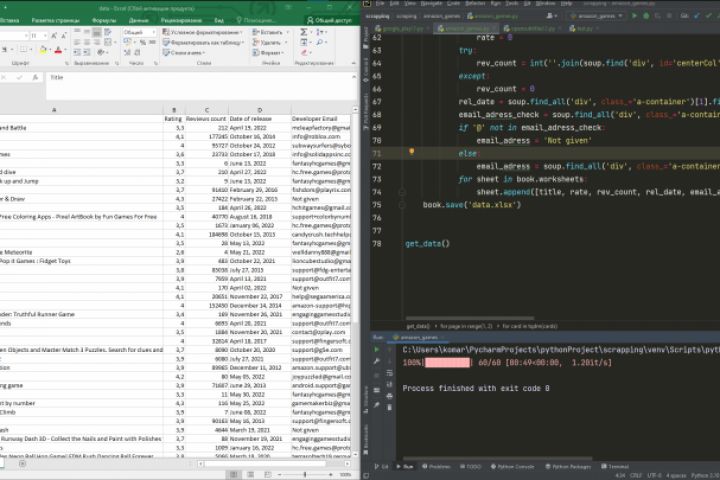The height and width of the screenshot is (480, 720).
Task: Open amazon_games run configuration dropdown
Action: coord(597,16)
